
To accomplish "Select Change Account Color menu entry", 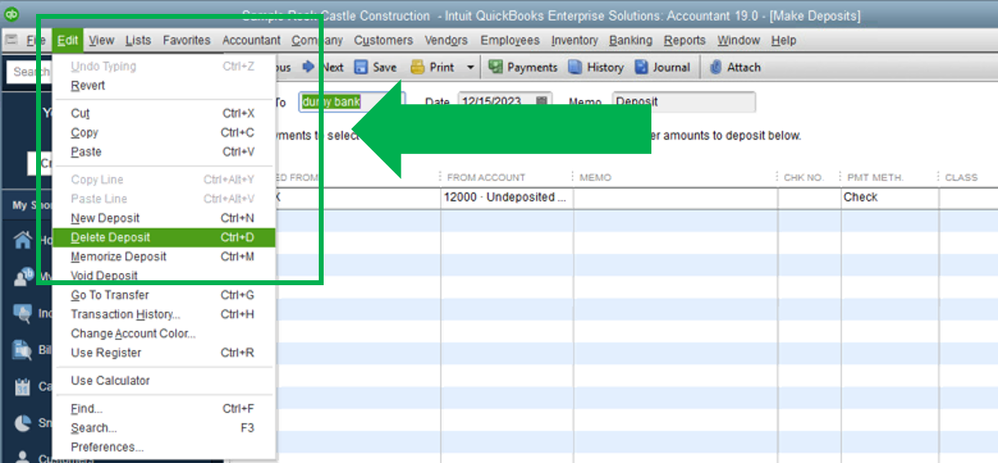I will click(164, 333).
